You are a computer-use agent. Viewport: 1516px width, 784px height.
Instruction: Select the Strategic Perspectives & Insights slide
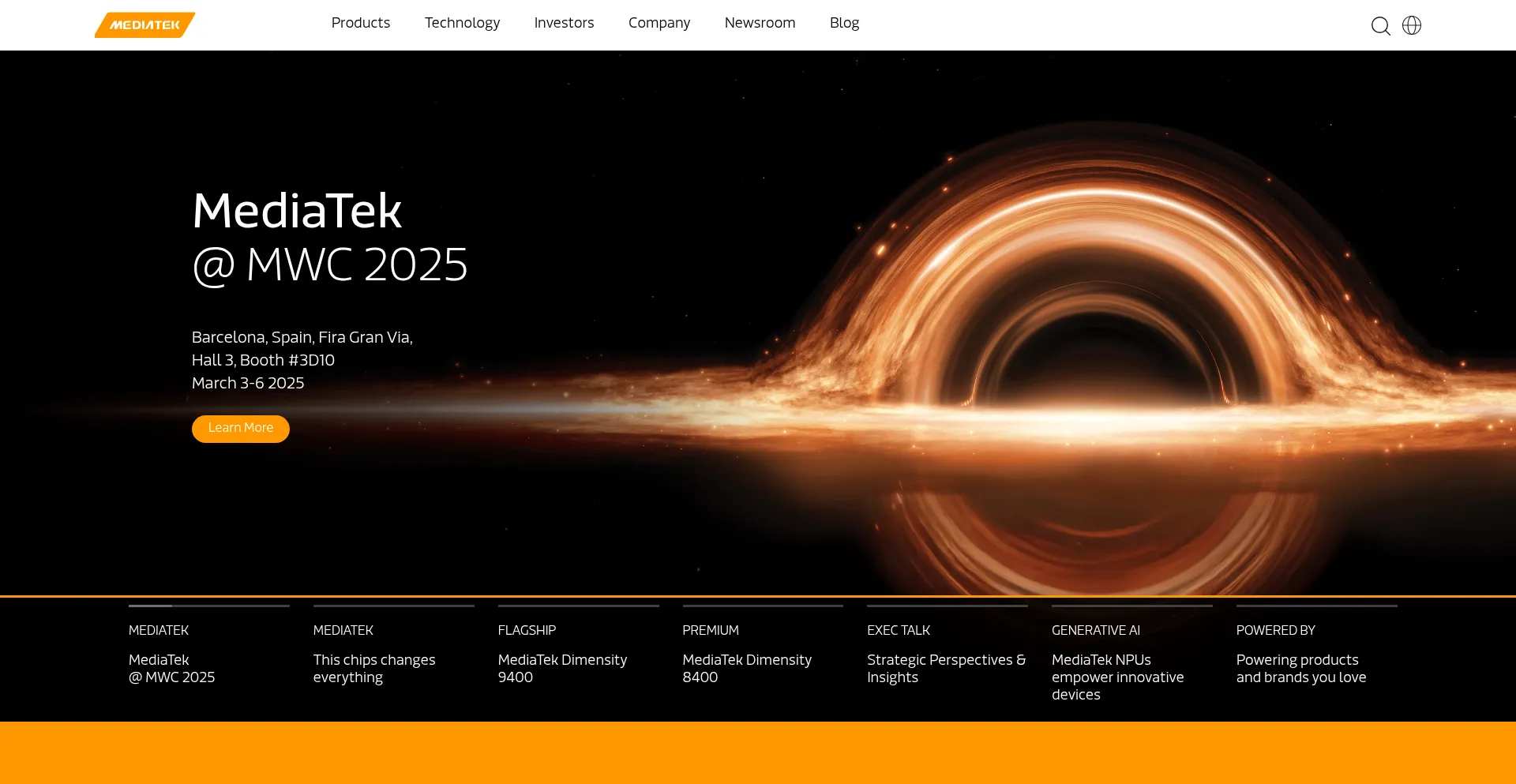947,654
